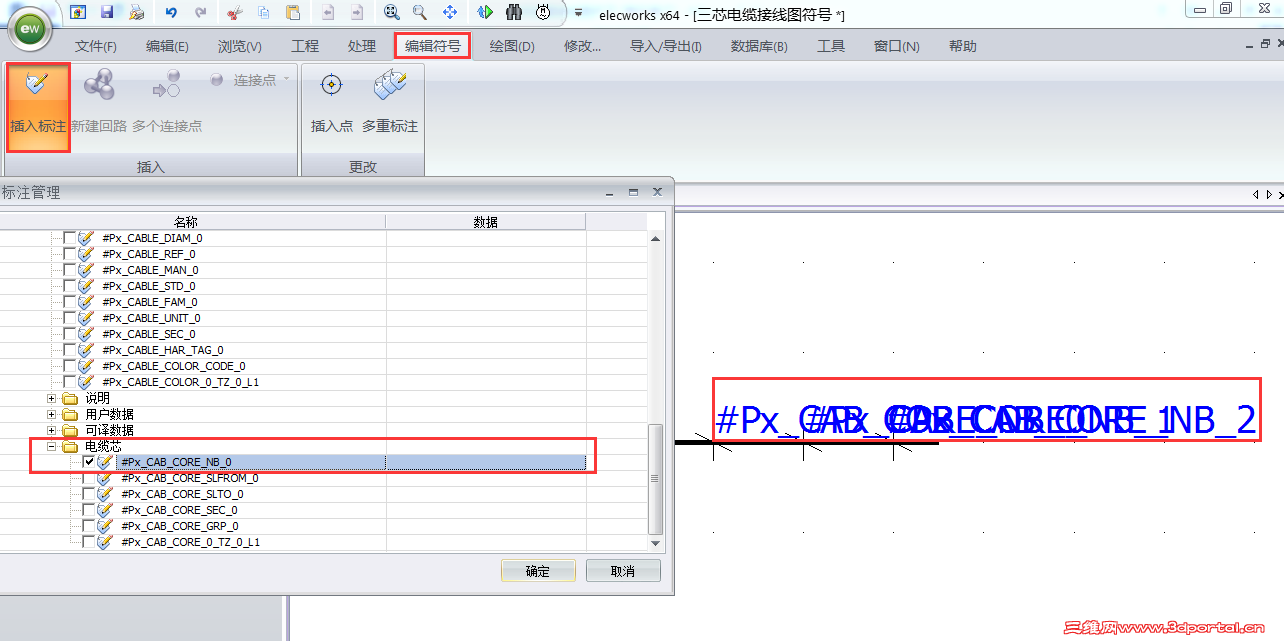Click the 名称 column header
Screen dimensions: 1284x641
tap(186, 222)
